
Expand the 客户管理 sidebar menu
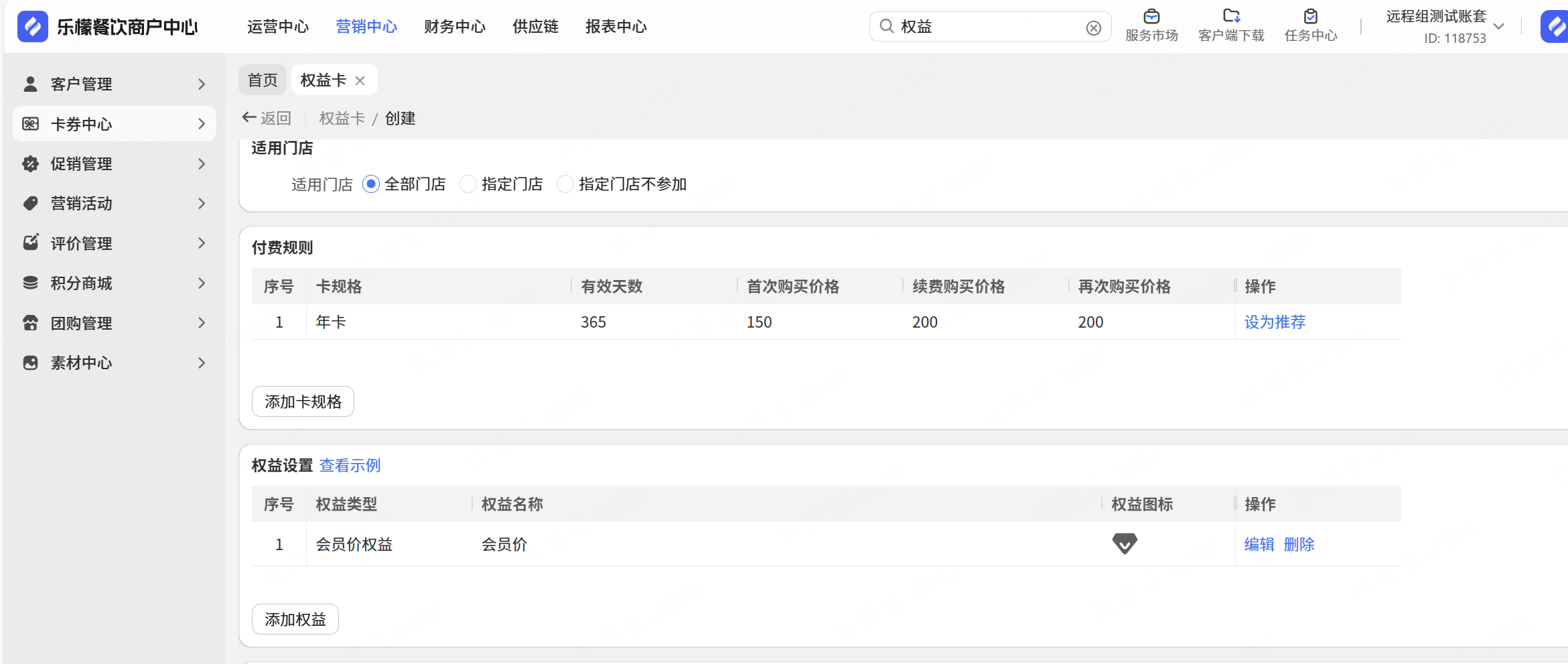pos(114,84)
